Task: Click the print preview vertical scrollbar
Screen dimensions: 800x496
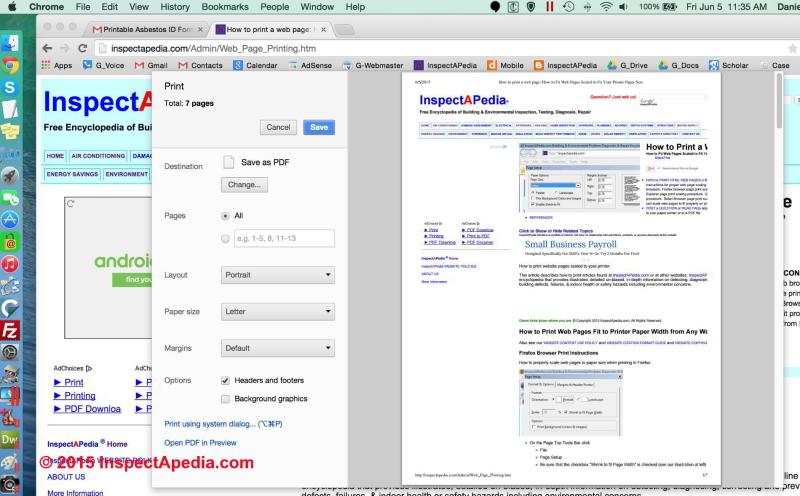Action: coord(779,101)
